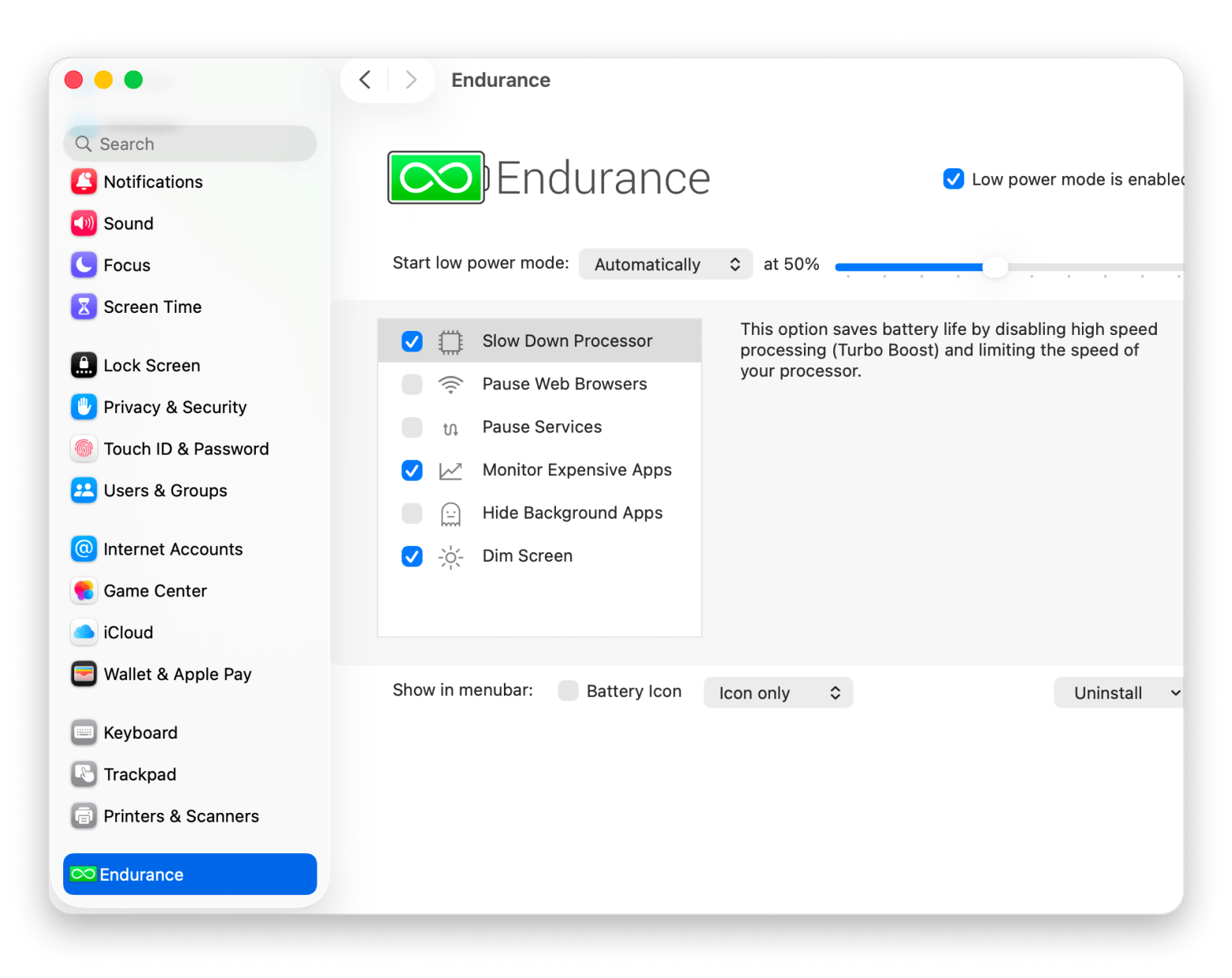Image resolution: width=1232 pixels, height=978 pixels.
Task: Uncheck Slow Down Processor
Action: 411,340
